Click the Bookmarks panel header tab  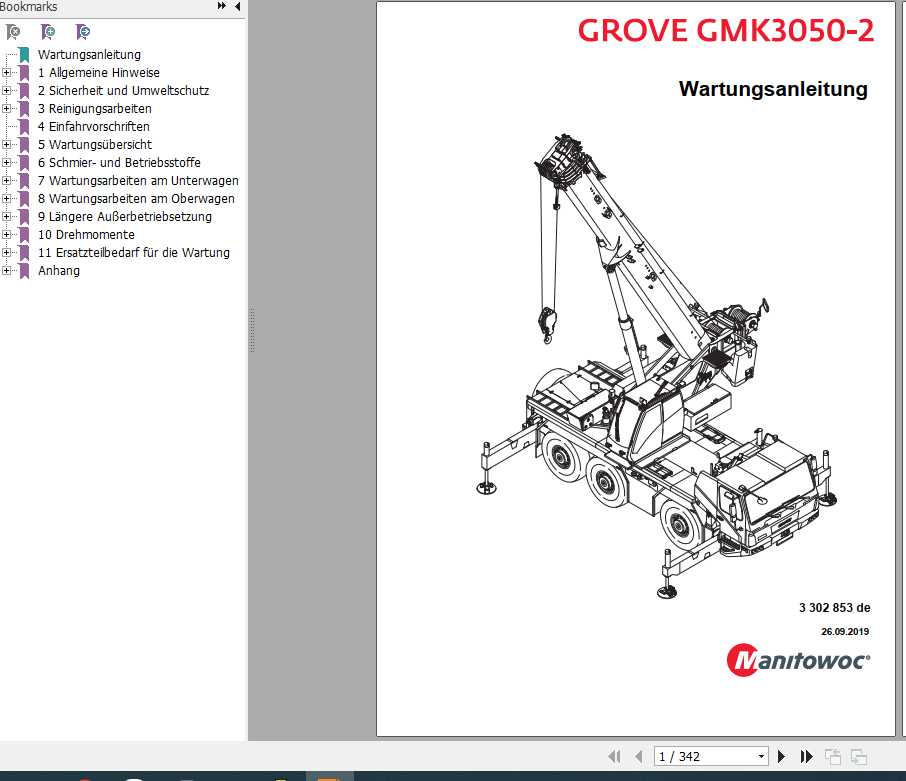pyautogui.click(x=30, y=7)
